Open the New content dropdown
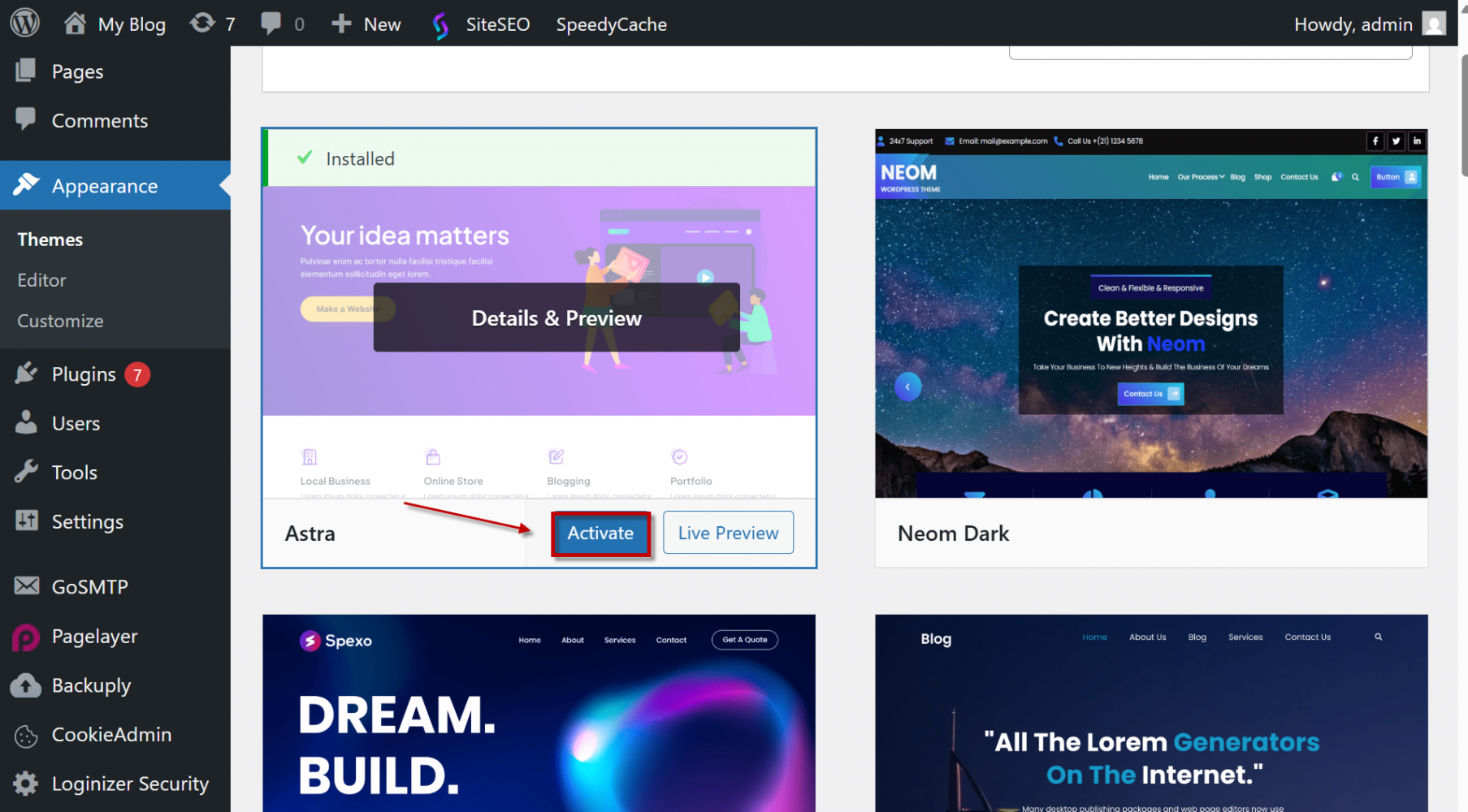This screenshot has height=812, width=1468. tap(366, 24)
